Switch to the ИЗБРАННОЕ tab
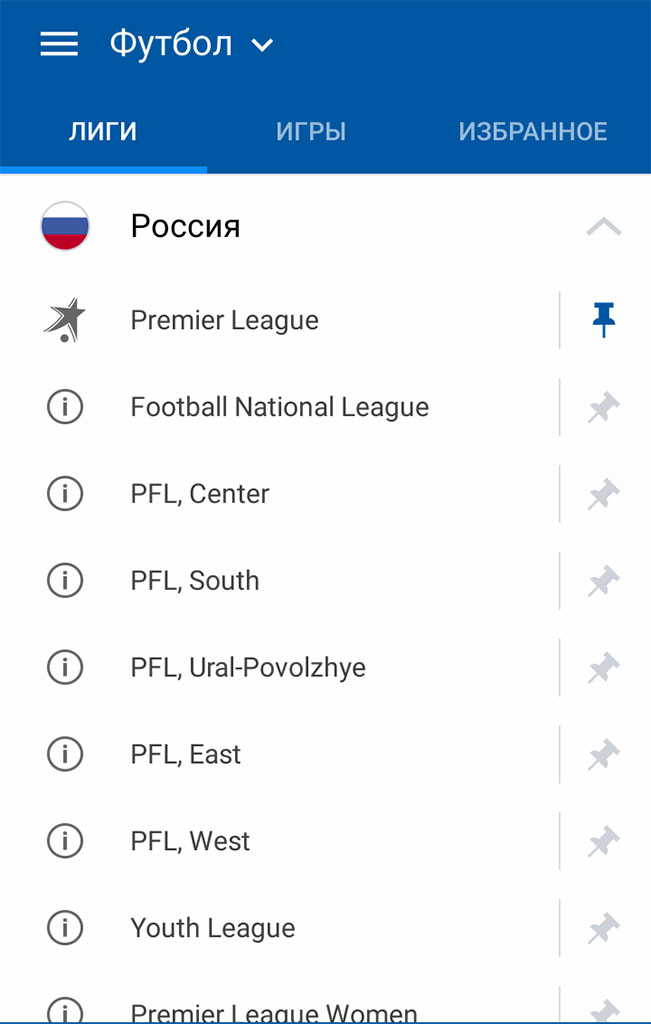 pos(533,131)
